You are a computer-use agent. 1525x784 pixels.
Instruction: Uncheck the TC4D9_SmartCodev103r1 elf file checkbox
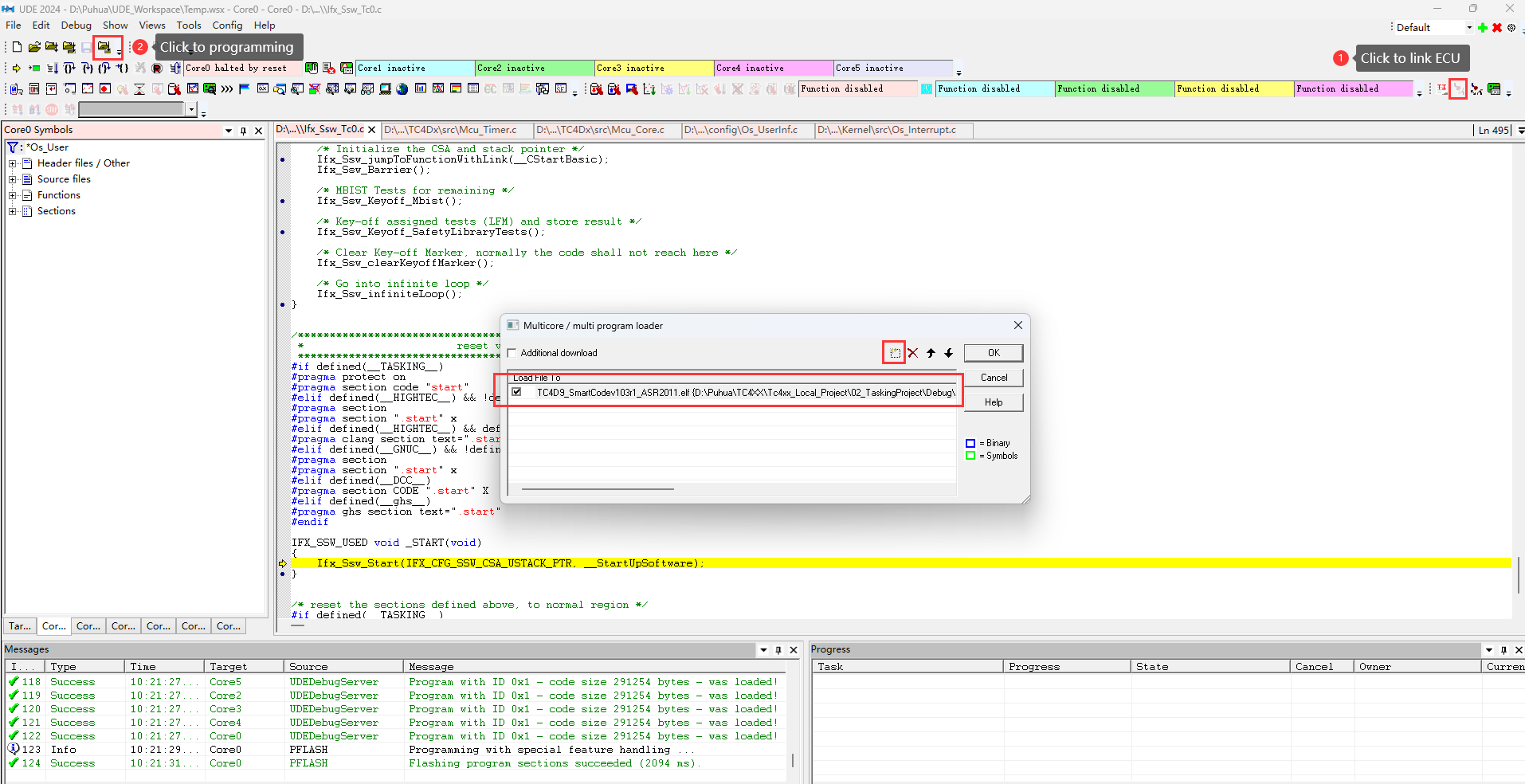(x=517, y=392)
